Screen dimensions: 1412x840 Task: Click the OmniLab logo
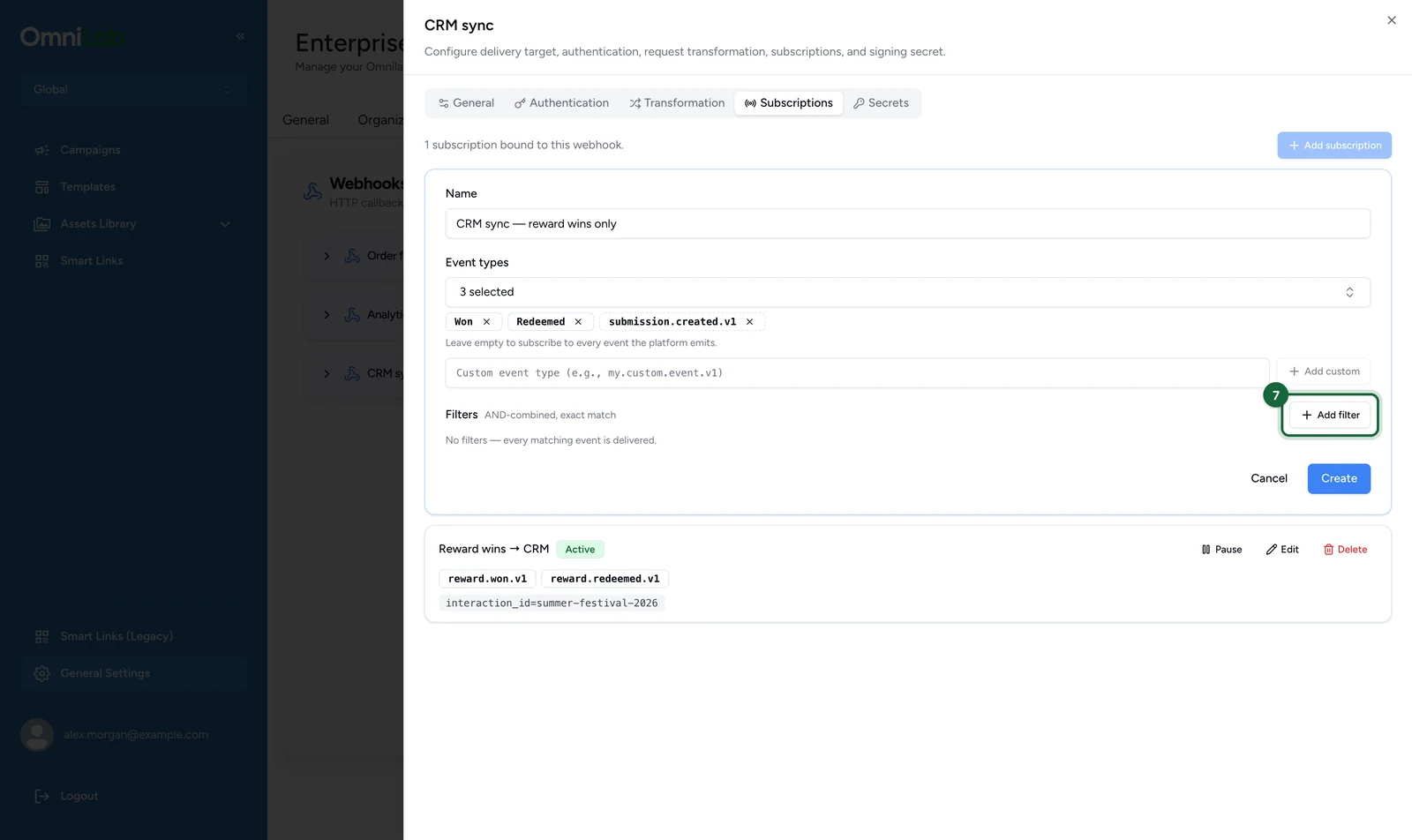click(72, 37)
